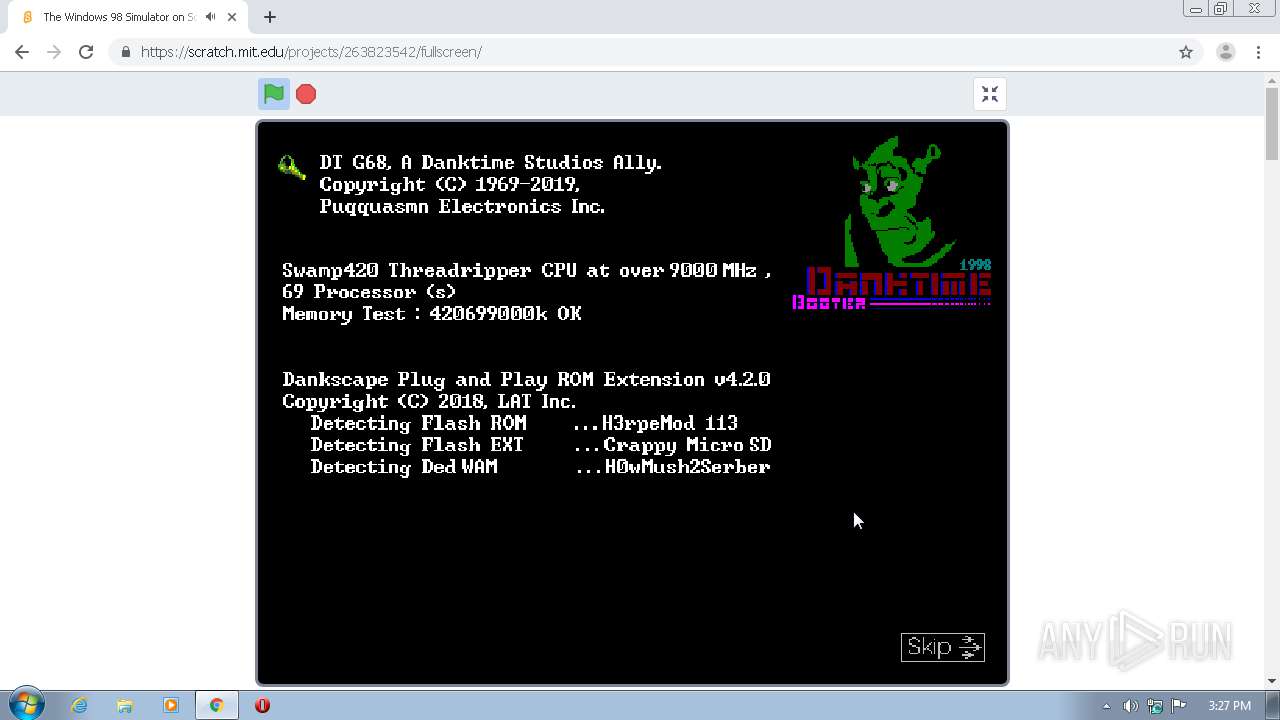Image resolution: width=1280 pixels, height=720 pixels.
Task: Click 'Copyright (C) 2018, LAT Inc.' text
Action: tap(429, 402)
